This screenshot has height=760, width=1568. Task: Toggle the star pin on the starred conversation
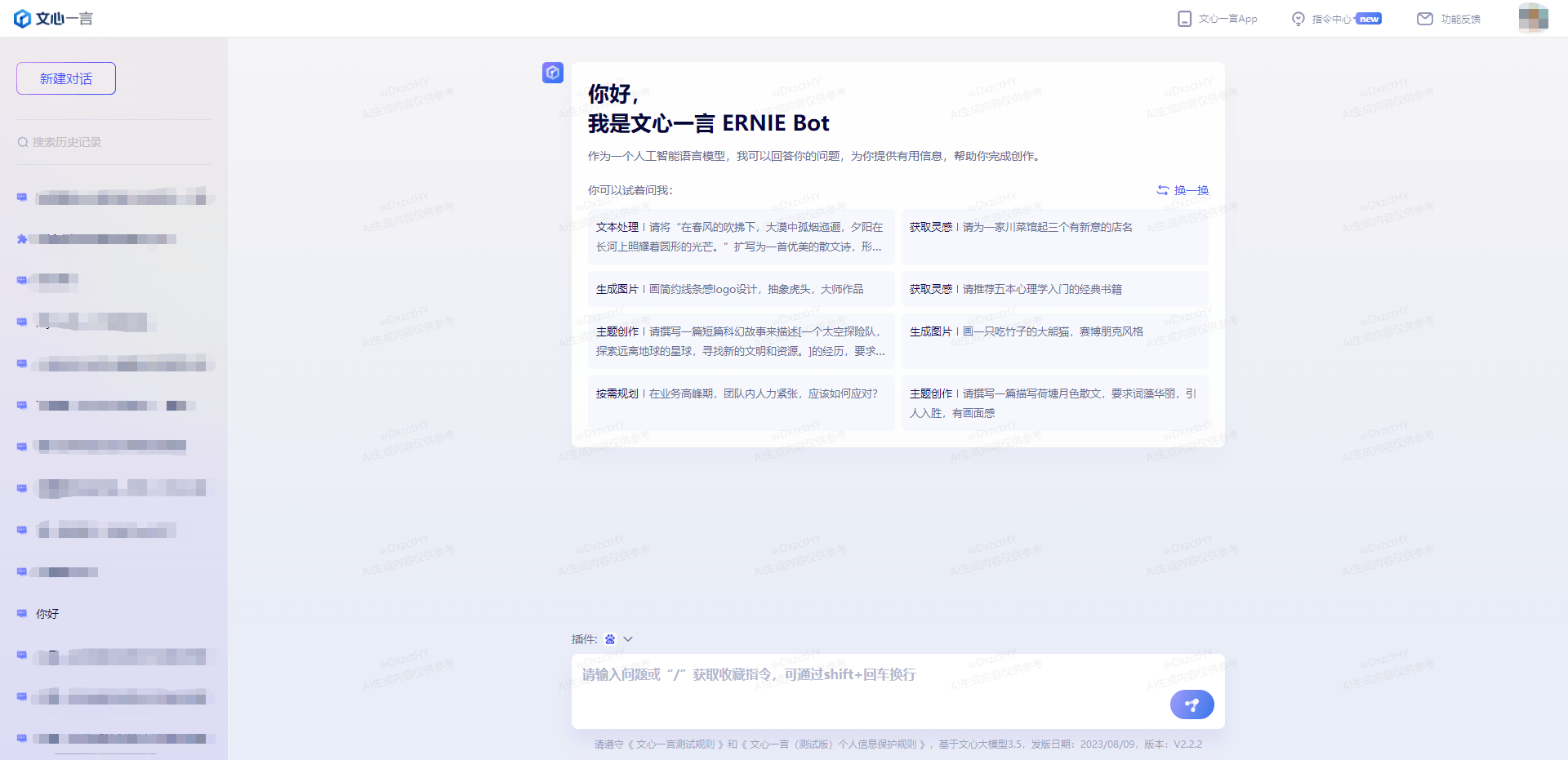22,238
